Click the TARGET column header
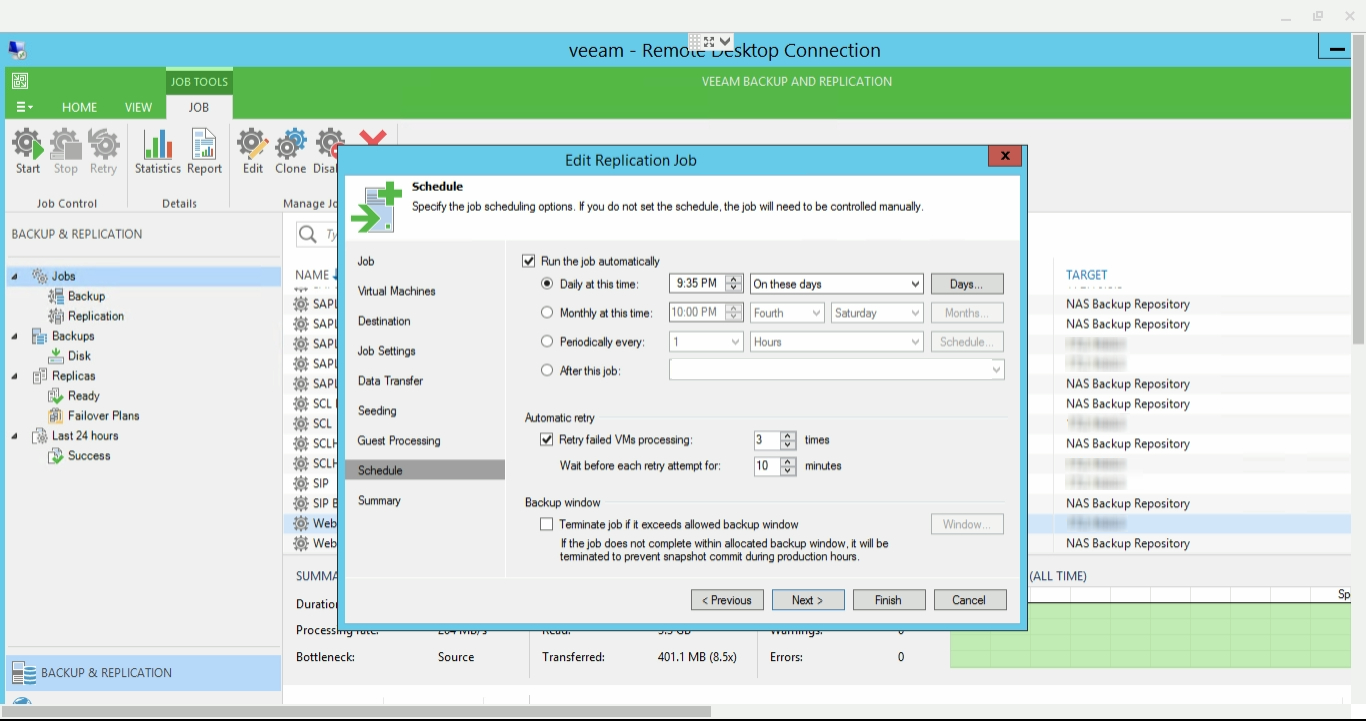Image resolution: width=1366 pixels, height=721 pixels. coord(1087,275)
